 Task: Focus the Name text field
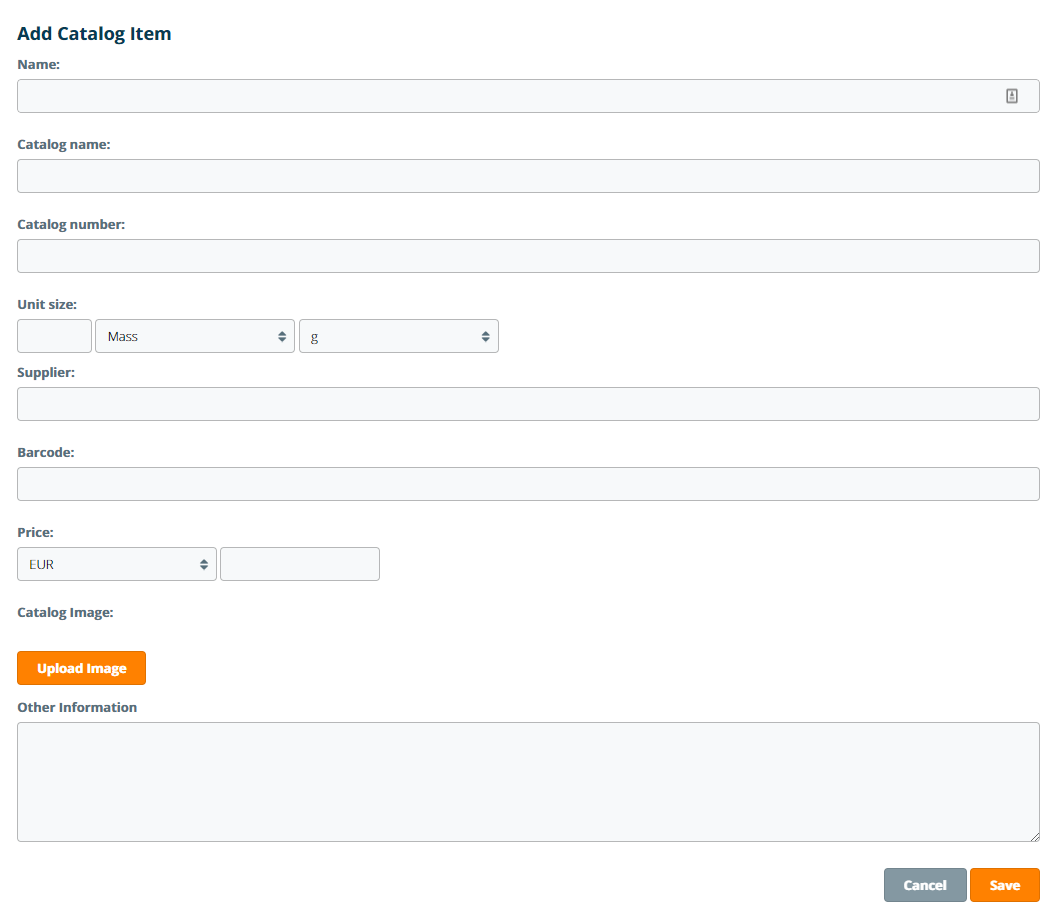click(x=500, y=96)
